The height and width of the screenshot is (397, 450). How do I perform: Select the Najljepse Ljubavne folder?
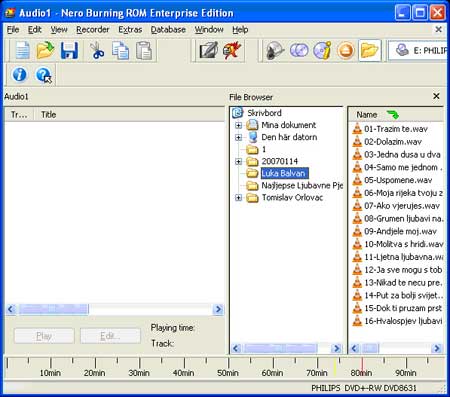pyautogui.click(x=302, y=185)
